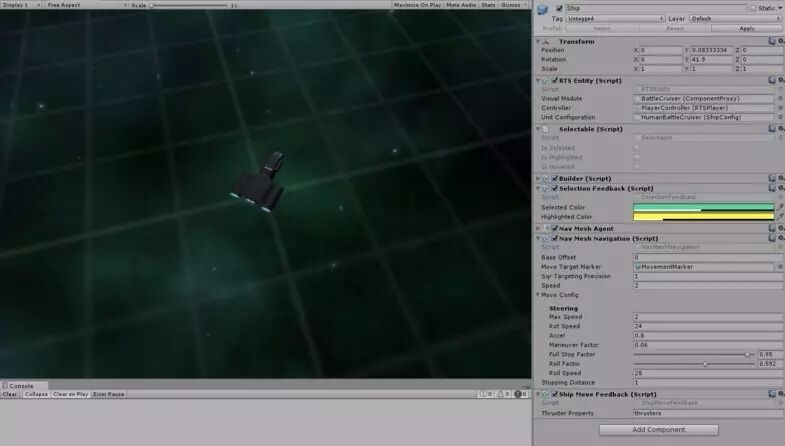Click the prefab Revert button

pos(674,29)
